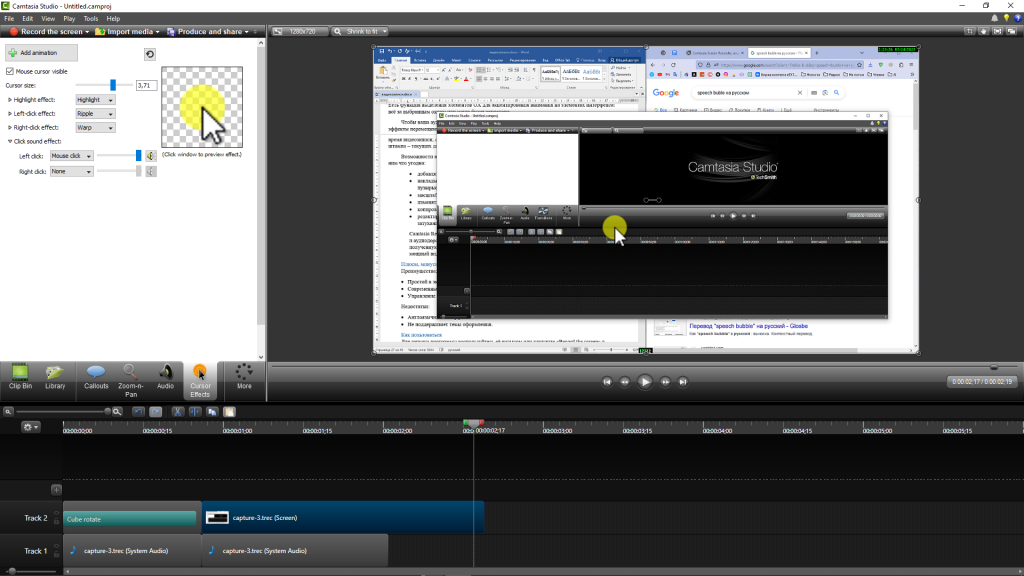Click the scissors Cut icon on timeline toolbar
The width and height of the screenshot is (1024, 576).
click(x=178, y=411)
